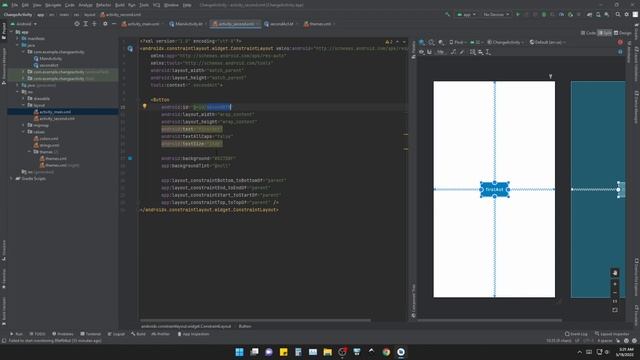
Task: Open Search Everywhere magnifier in top toolbar
Action: coord(618,14)
